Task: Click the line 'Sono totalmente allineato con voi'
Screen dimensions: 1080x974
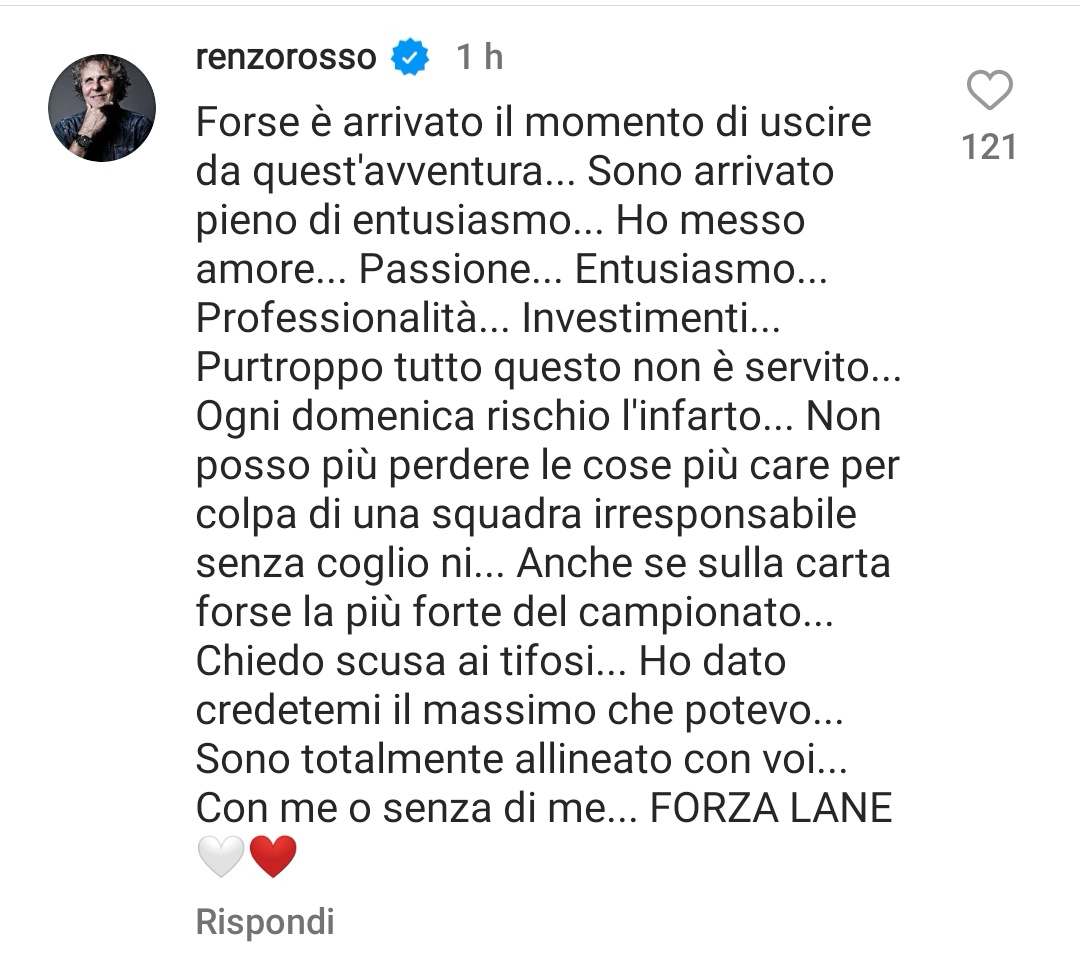Action: tap(521, 759)
